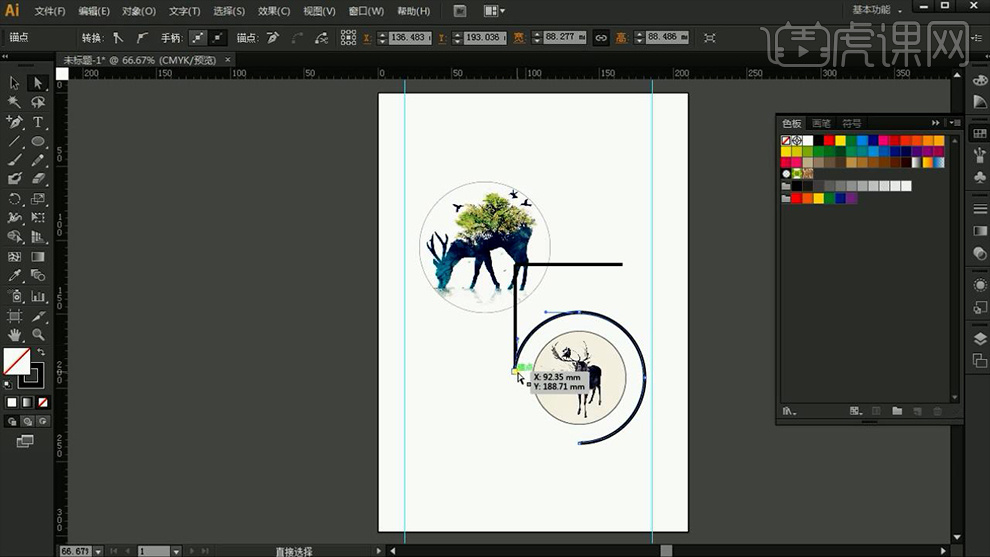Open the Swatches panel options menu

pyautogui.click(x=956, y=123)
